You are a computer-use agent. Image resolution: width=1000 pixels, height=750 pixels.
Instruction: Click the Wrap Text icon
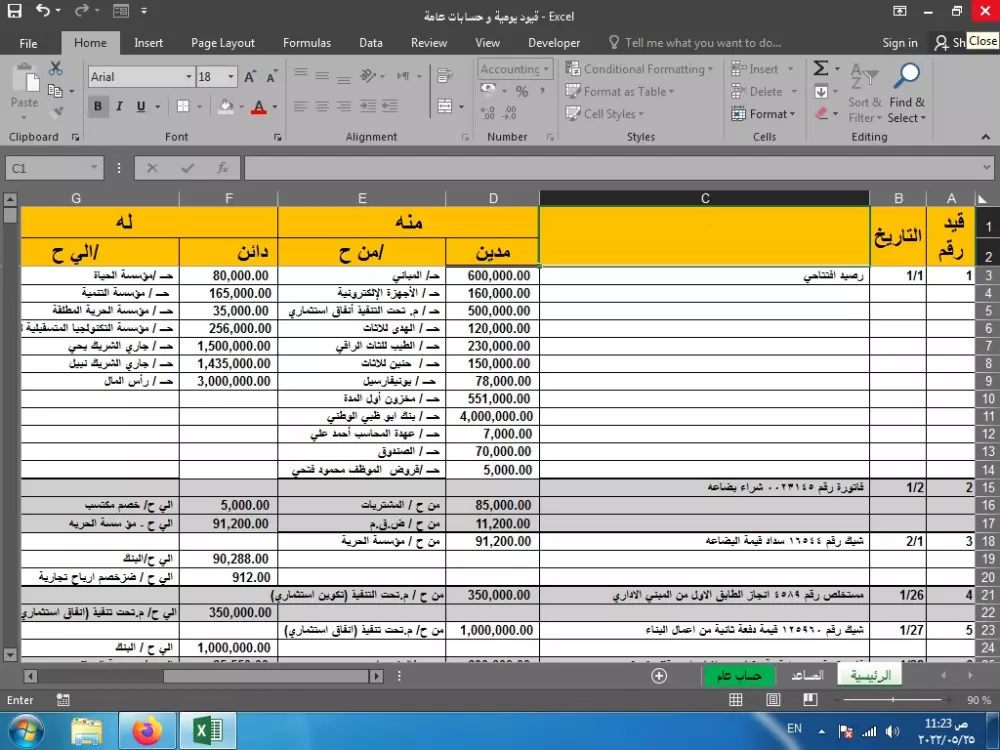pyautogui.click(x=445, y=76)
